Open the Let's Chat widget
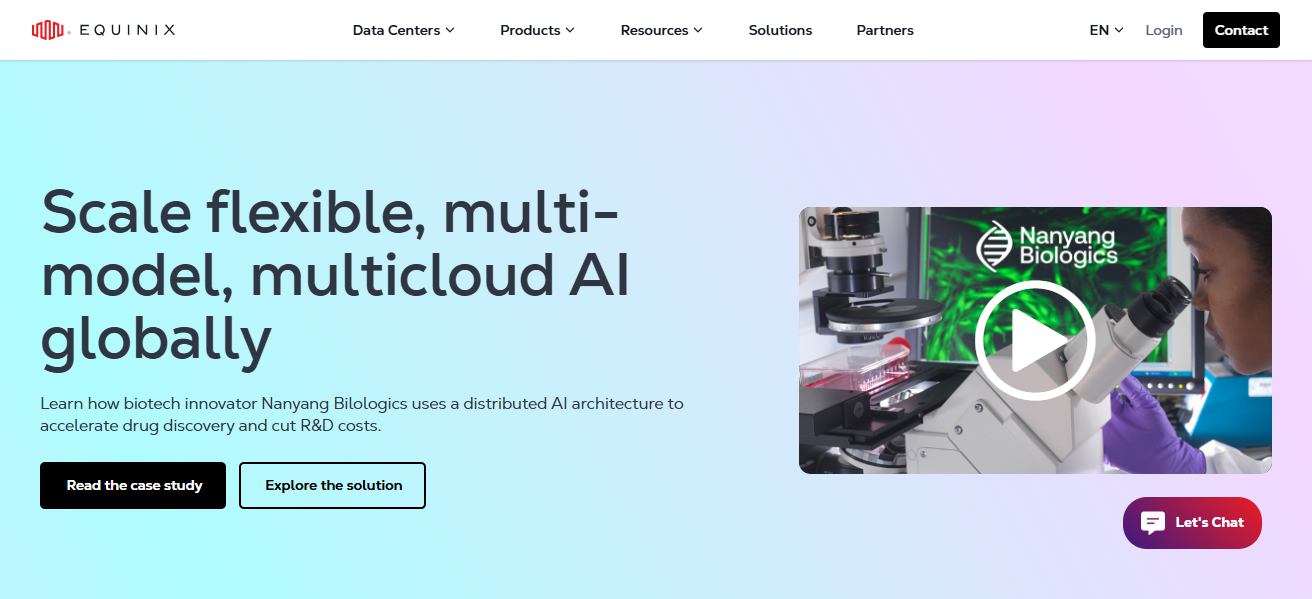1312x599 pixels. (x=1192, y=523)
